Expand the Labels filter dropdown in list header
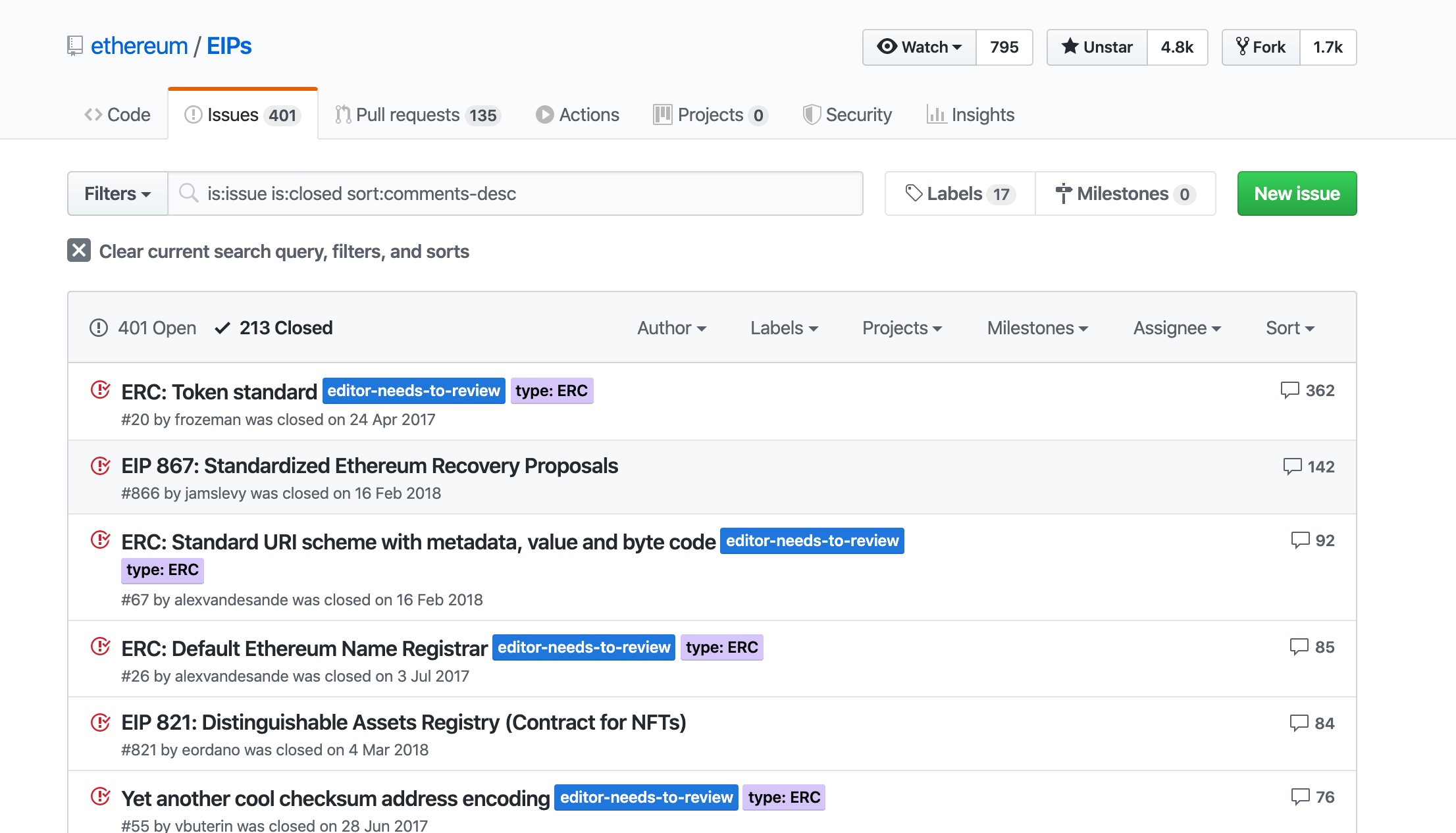This screenshot has width=1456, height=833. tap(785, 328)
